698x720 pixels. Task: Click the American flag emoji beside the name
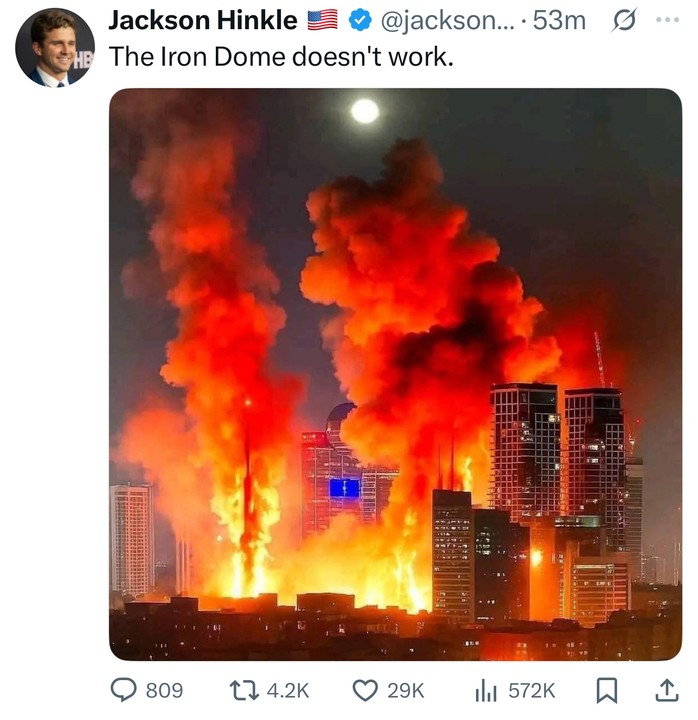point(322,20)
